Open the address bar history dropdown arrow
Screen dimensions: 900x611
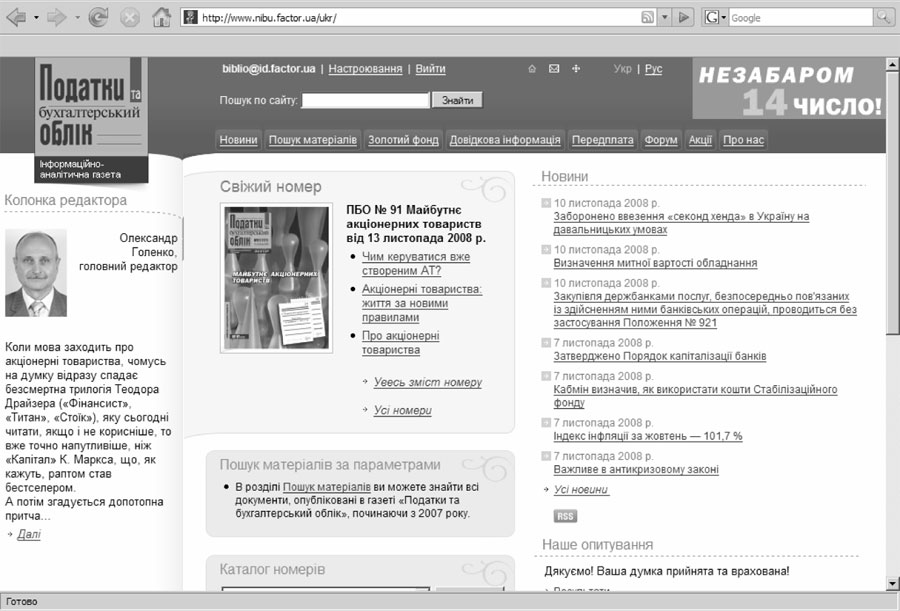tap(664, 18)
